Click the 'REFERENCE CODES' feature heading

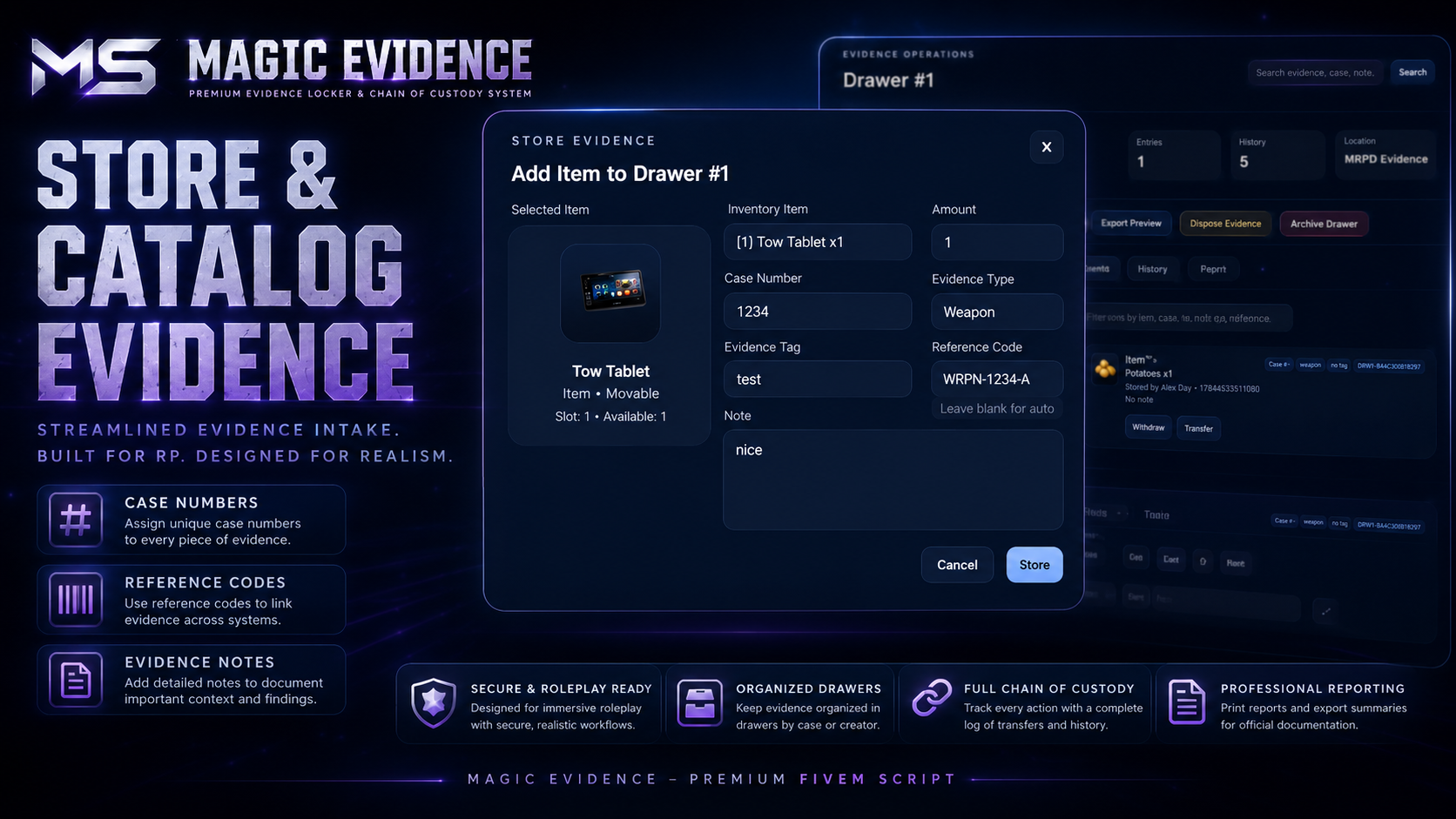coord(205,582)
